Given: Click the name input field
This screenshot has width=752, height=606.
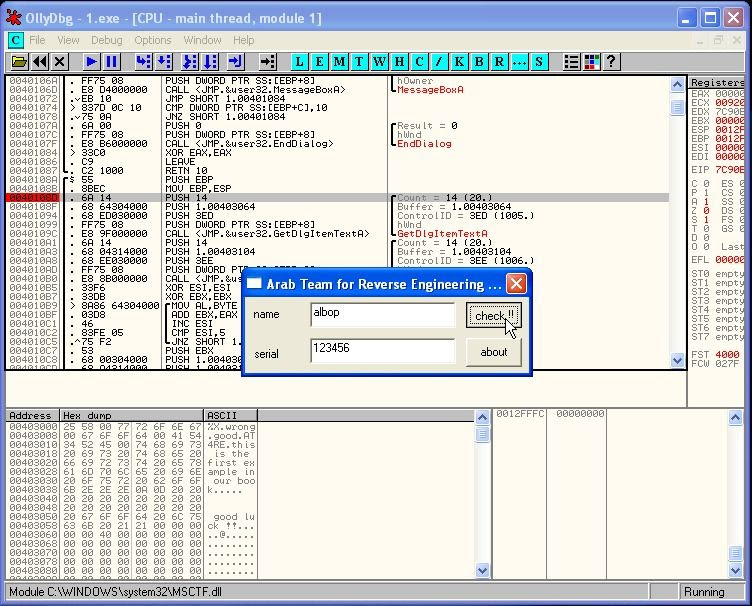Looking at the screenshot, I should 383,315.
